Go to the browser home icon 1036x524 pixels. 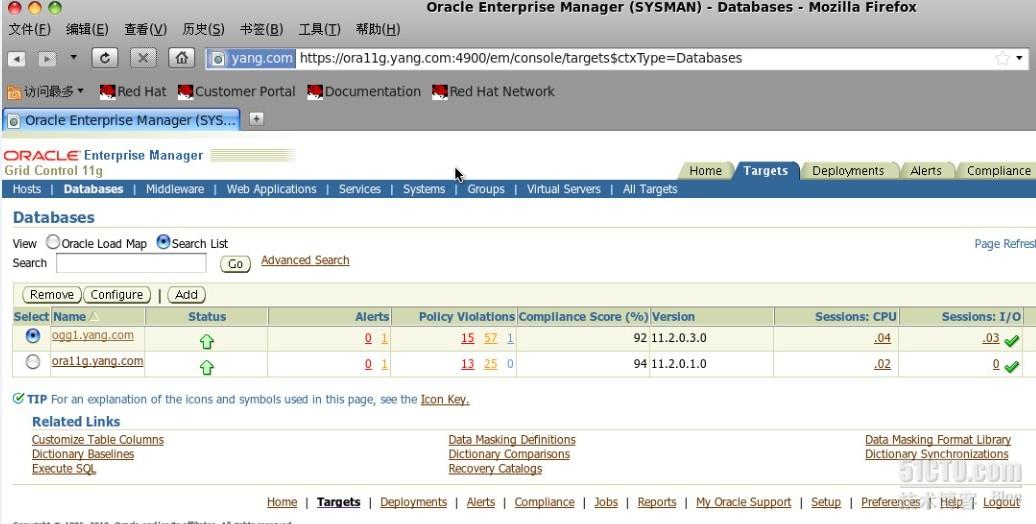(181, 58)
